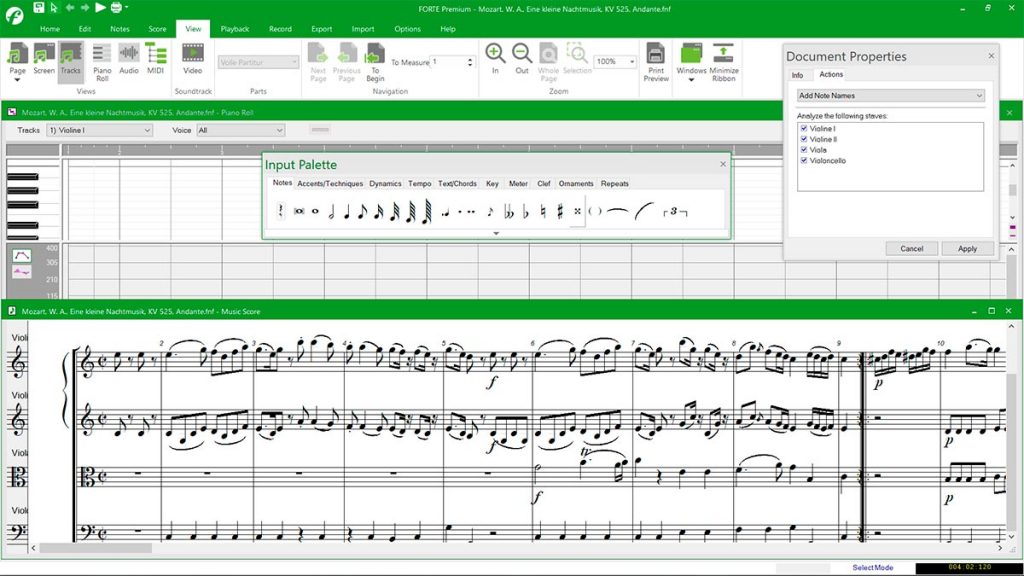Expand the Voice All dropdown
The height and width of the screenshot is (576, 1024).
point(241,130)
